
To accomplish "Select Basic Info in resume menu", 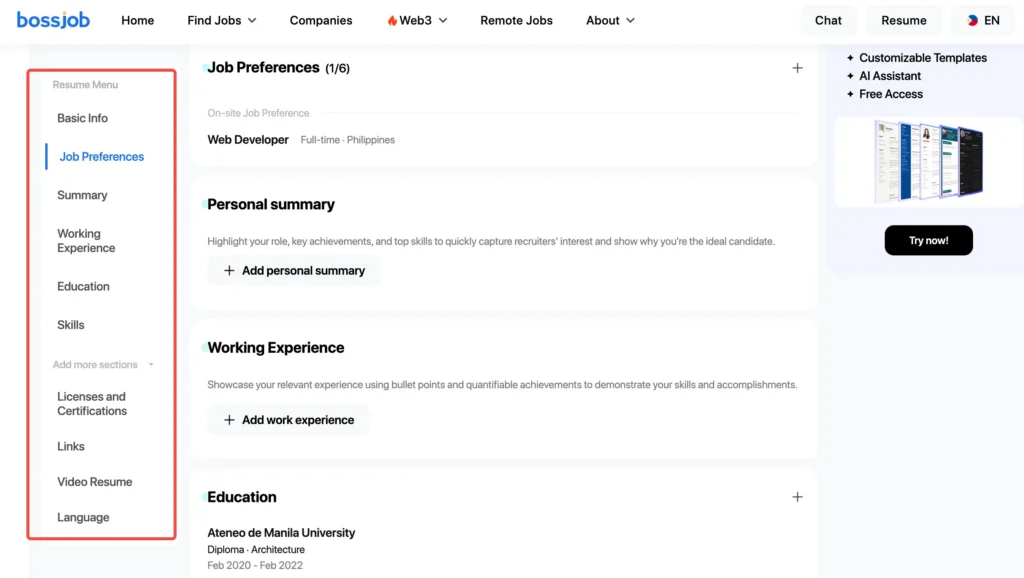I will 82,118.
